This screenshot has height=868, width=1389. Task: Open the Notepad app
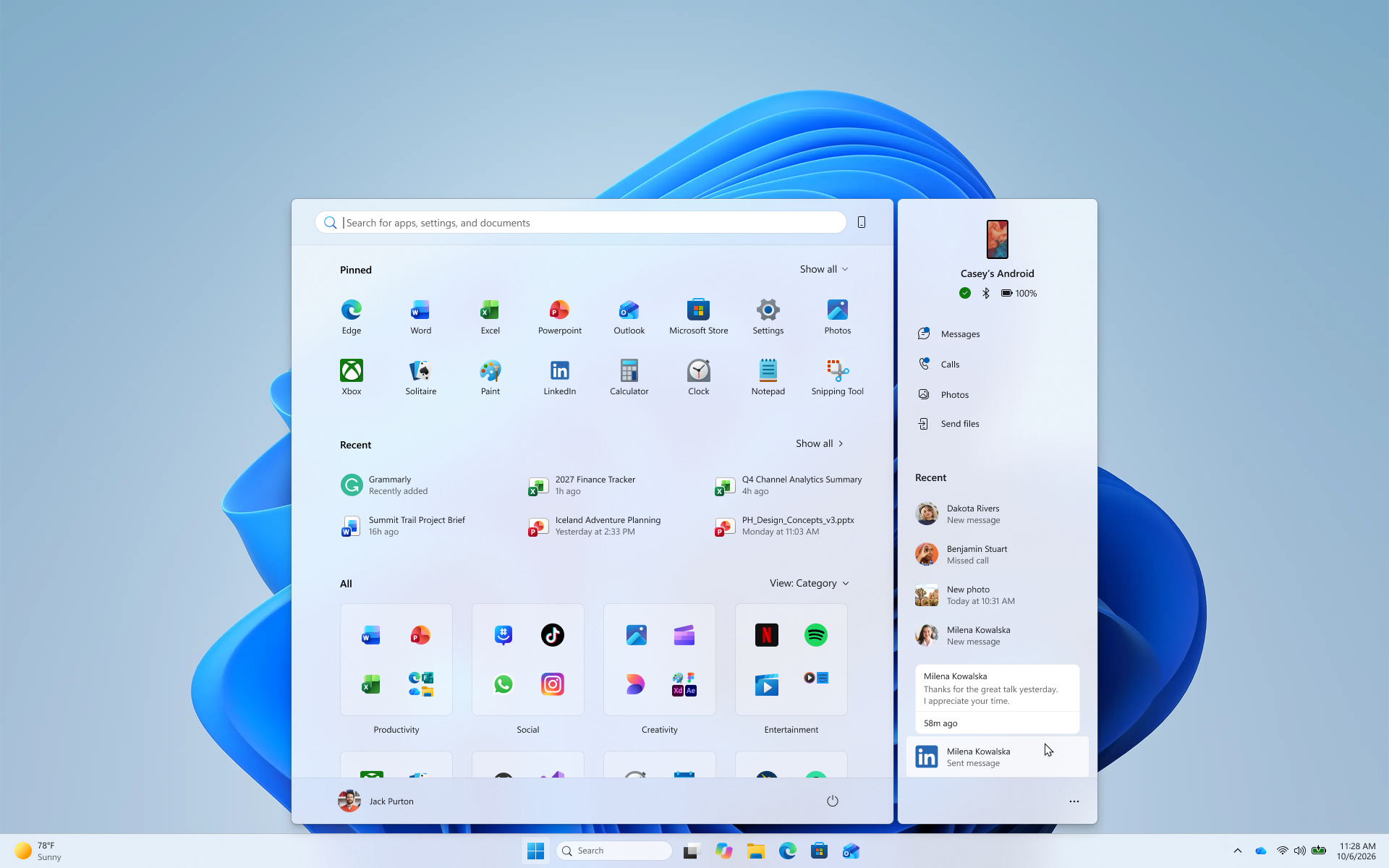(768, 378)
